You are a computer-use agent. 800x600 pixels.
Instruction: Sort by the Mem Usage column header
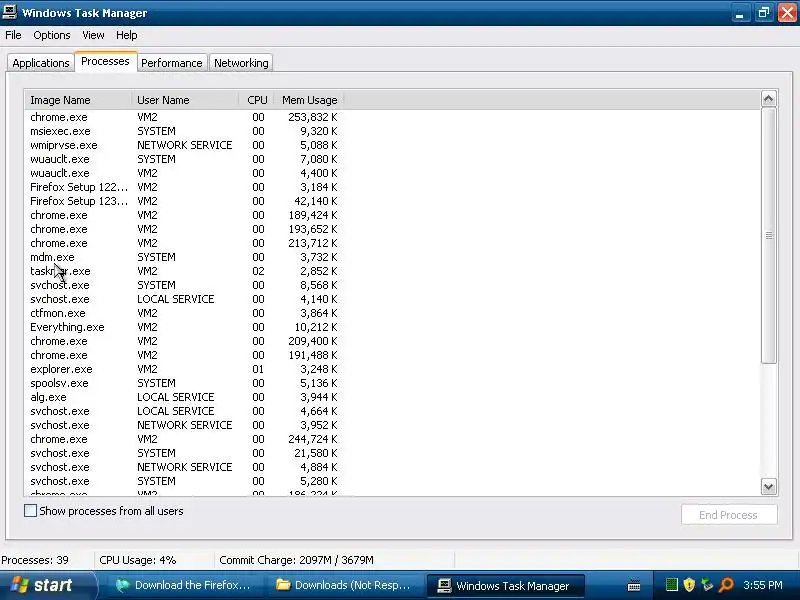(x=309, y=100)
